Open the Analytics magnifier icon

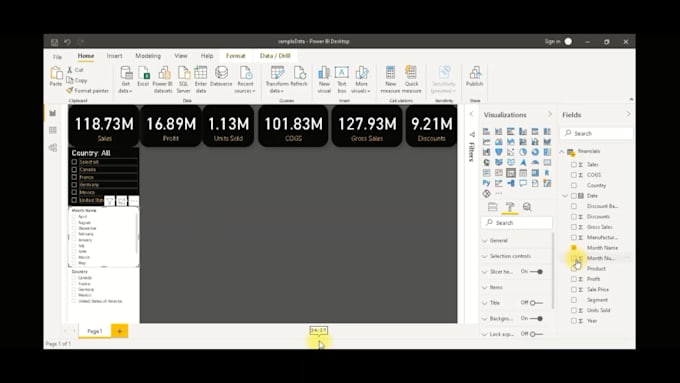point(527,207)
